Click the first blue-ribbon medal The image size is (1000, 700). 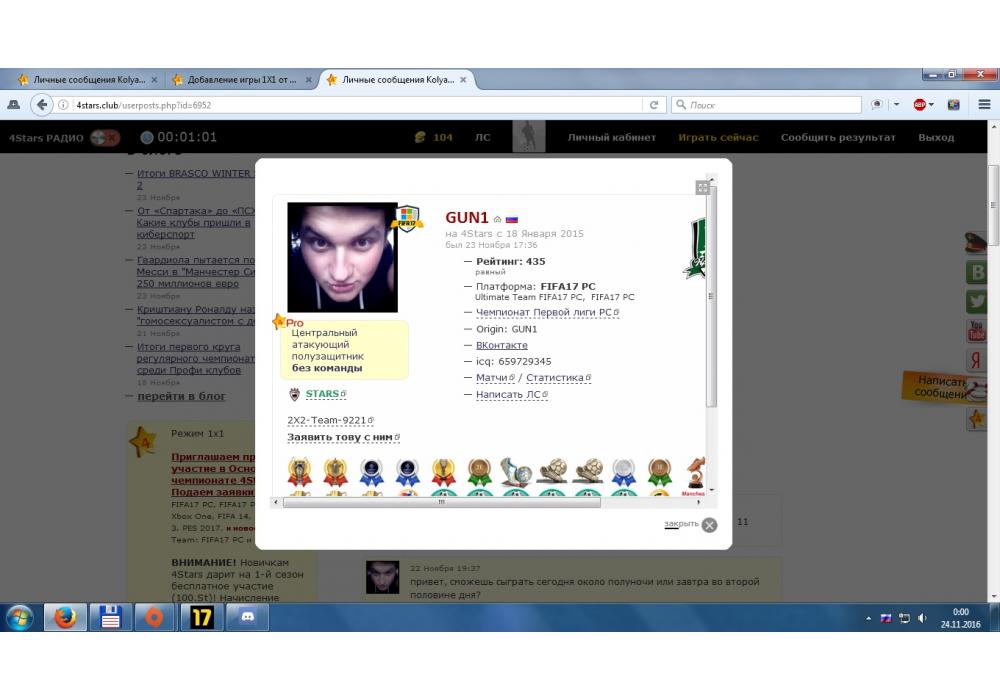[371, 472]
